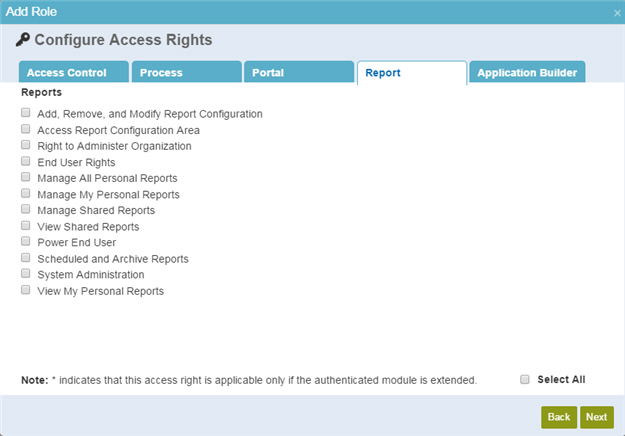Click the Report tab

point(412,73)
